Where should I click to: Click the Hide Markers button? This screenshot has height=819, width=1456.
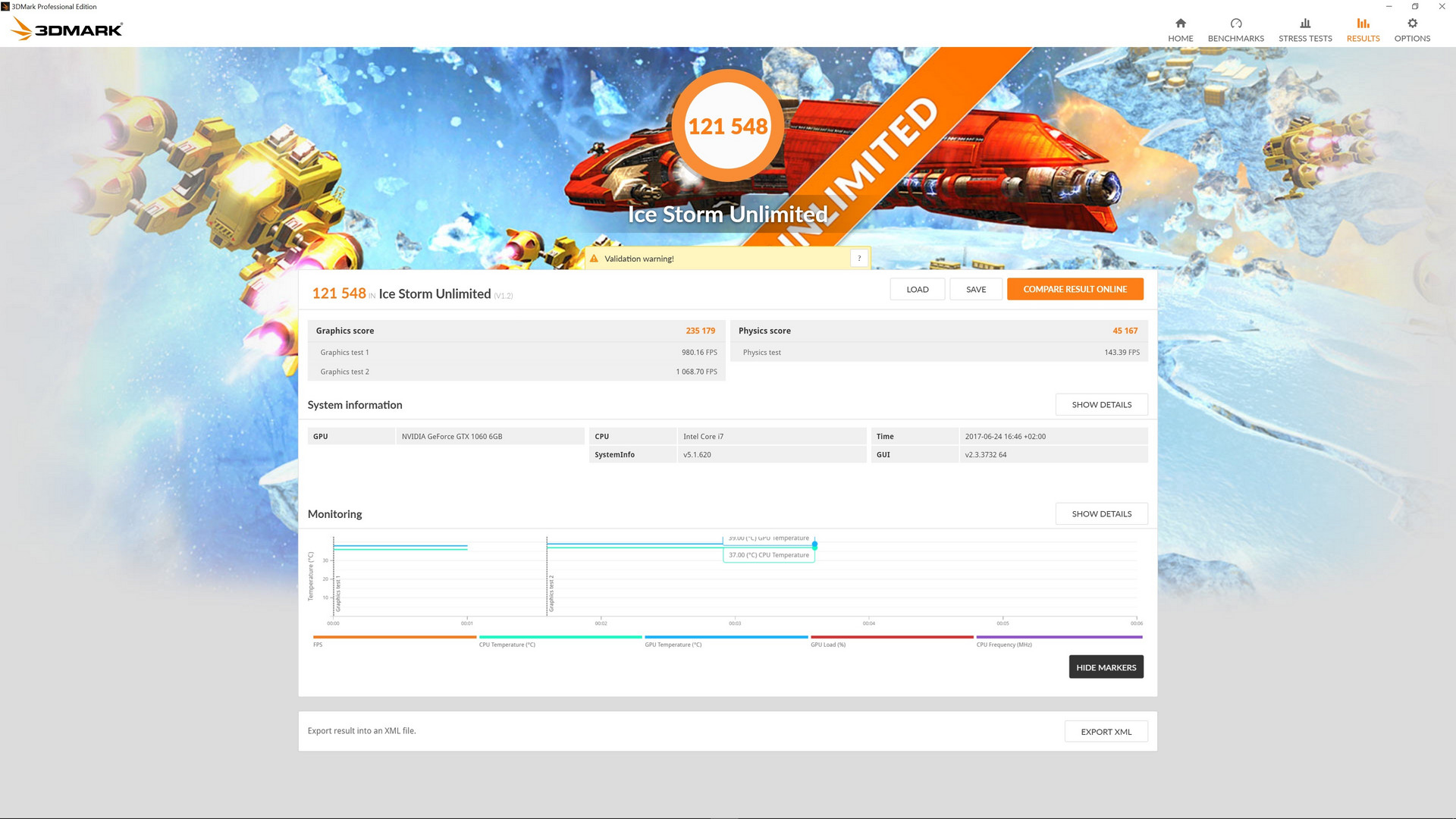coord(1106,667)
